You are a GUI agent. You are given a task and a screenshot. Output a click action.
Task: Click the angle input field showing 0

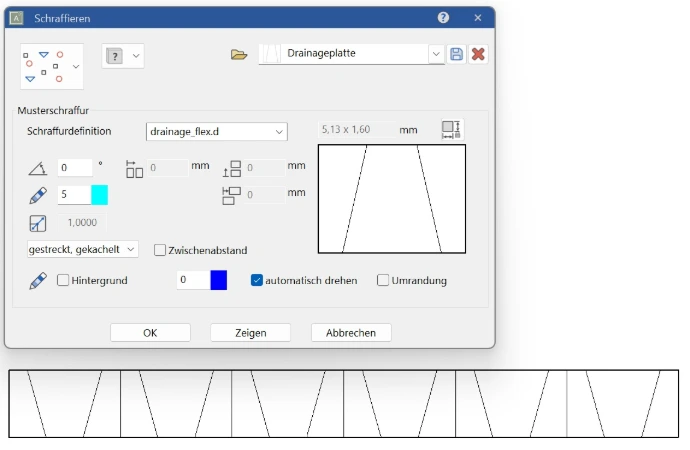point(74,168)
